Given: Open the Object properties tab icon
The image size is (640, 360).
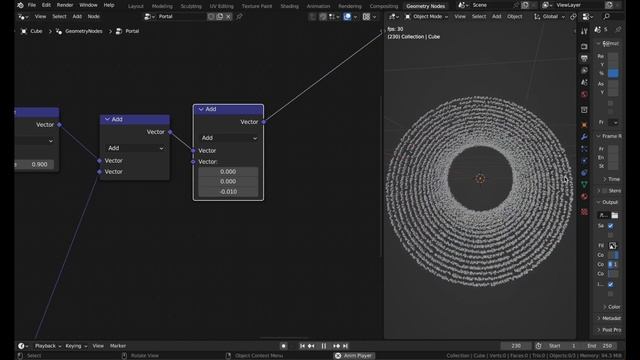Looking at the screenshot, I should pos(584,125).
